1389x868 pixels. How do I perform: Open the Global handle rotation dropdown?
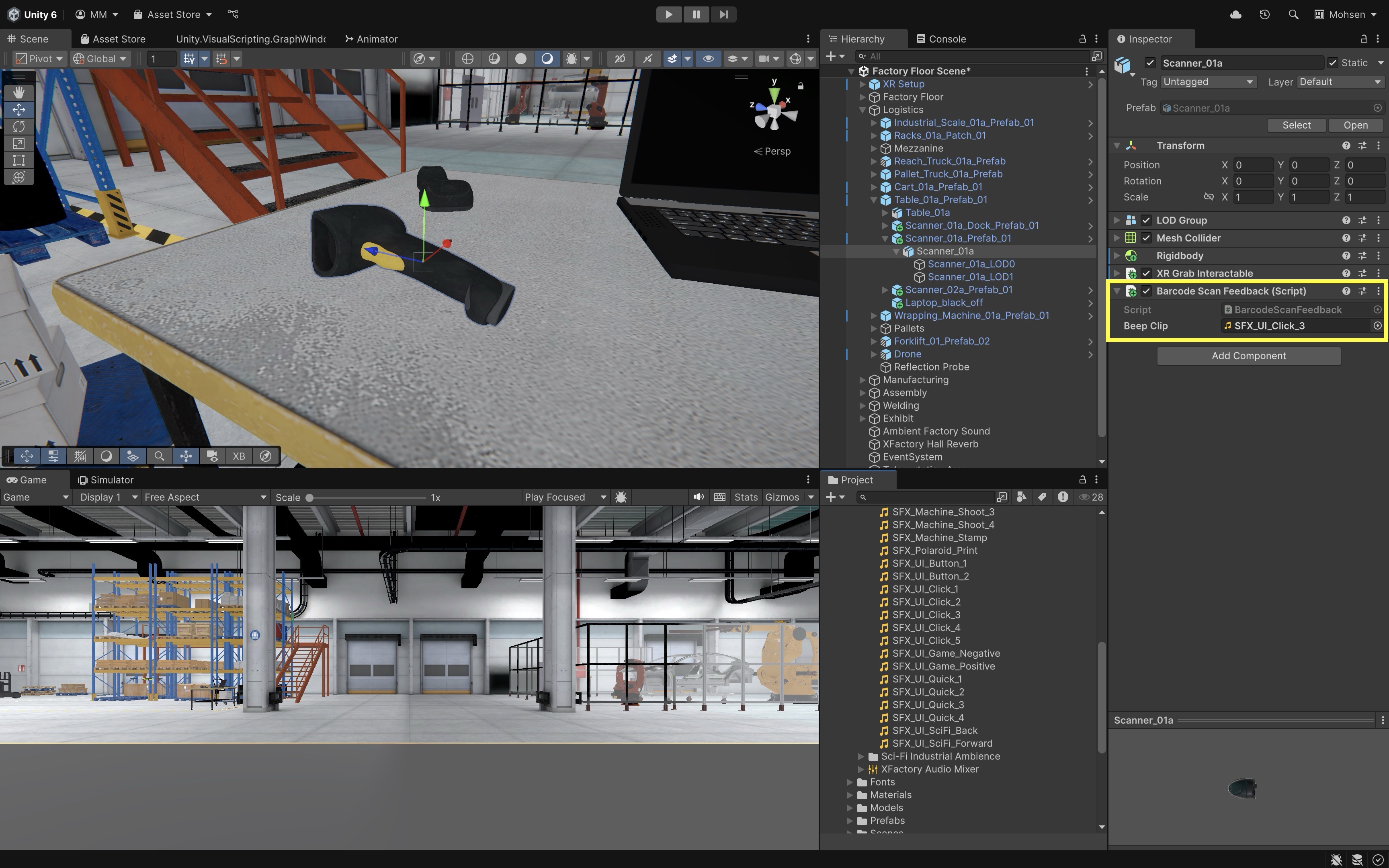click(100, 59)
